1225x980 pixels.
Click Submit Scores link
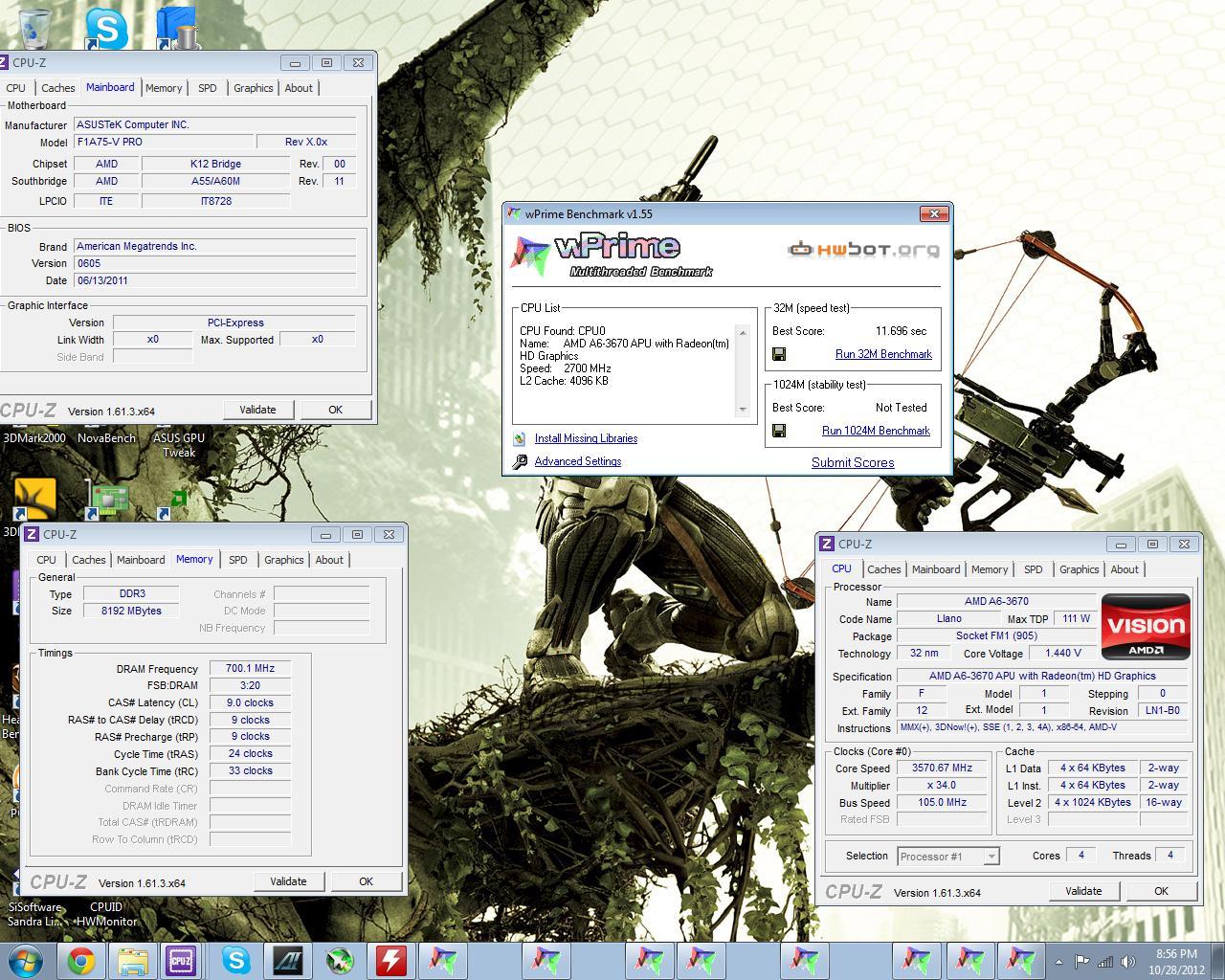[x=853, y=462]
